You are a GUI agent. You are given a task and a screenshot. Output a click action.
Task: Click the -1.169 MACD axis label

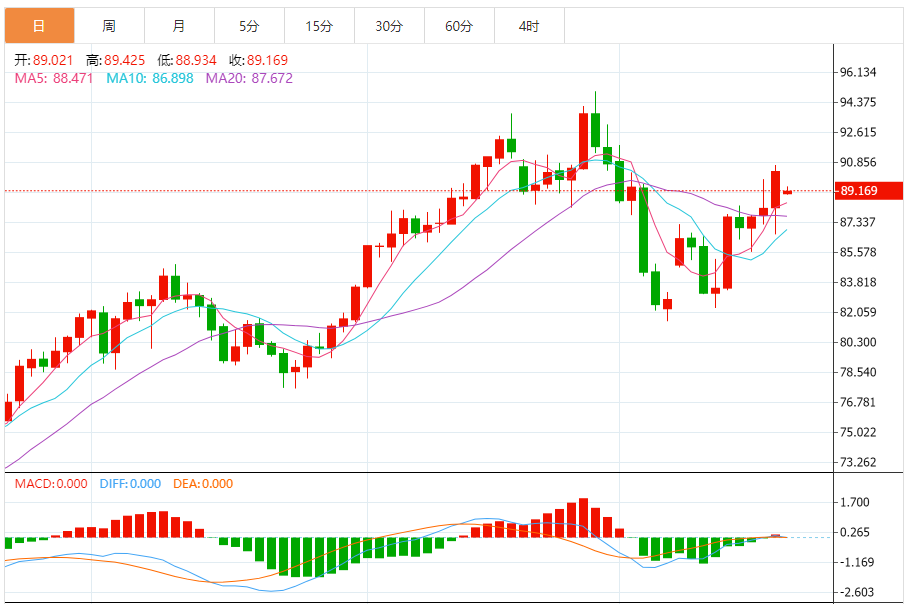coord(855,563)
